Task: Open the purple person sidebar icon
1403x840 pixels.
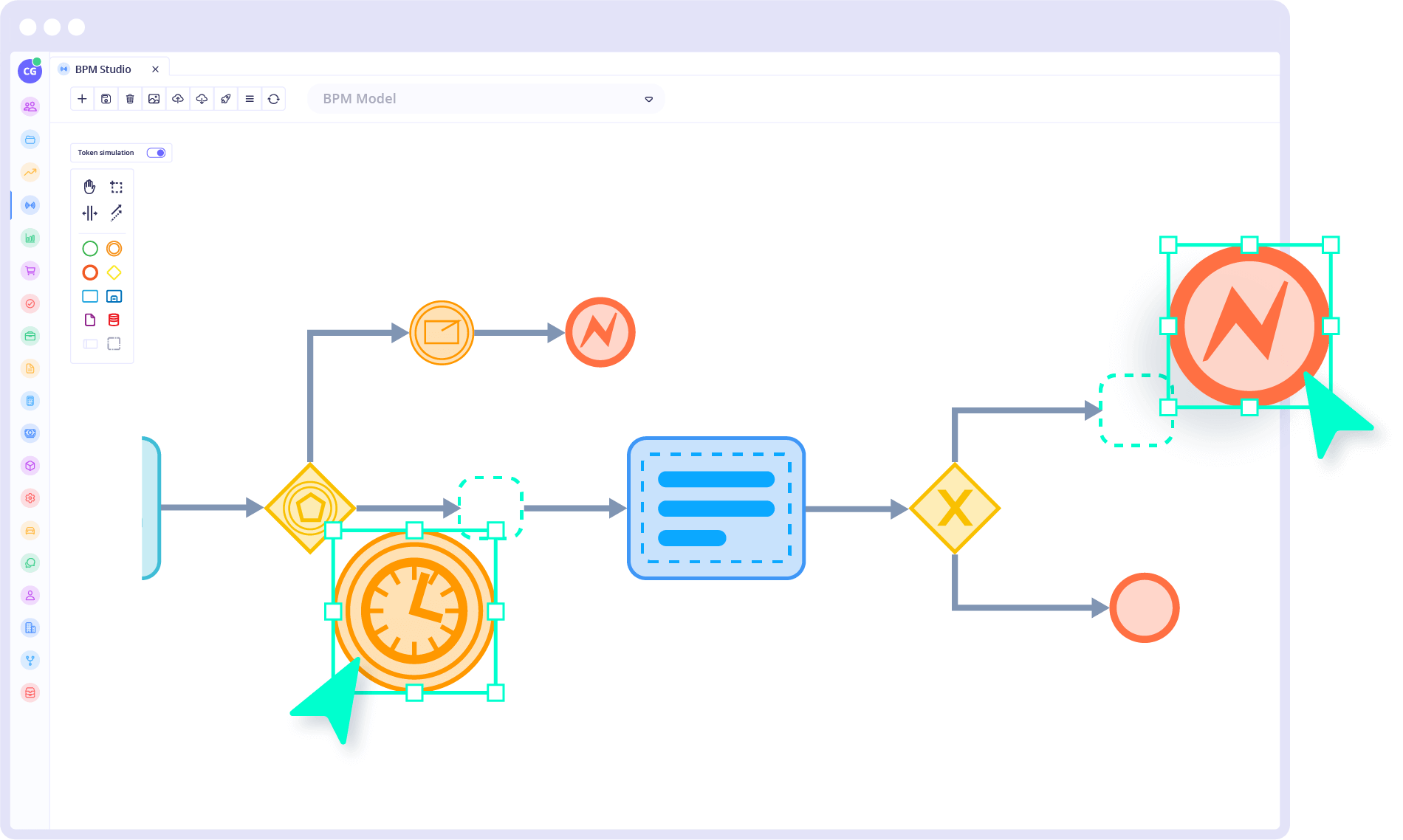Action: (30, 596)
